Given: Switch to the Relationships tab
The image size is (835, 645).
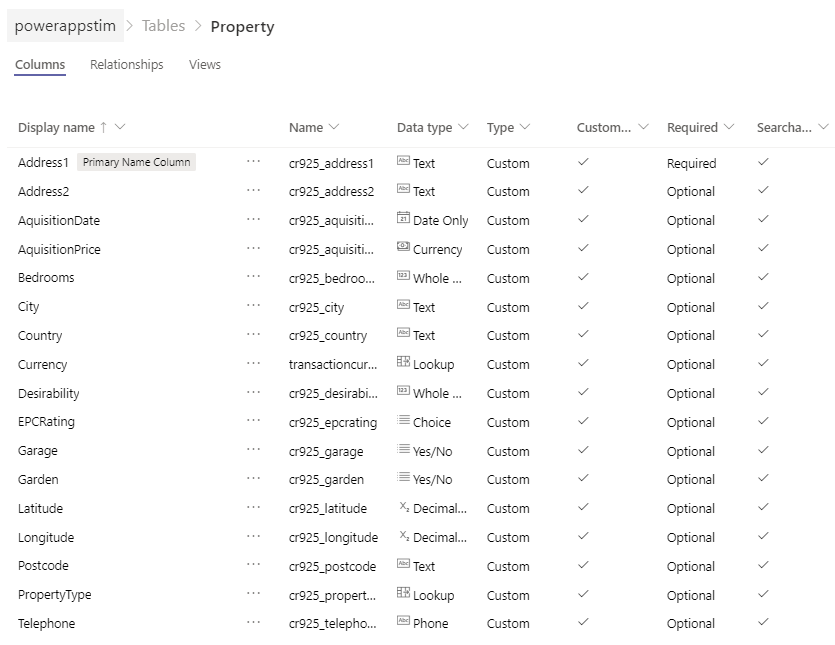Looking at the screenshot, I should pos(127,64).
